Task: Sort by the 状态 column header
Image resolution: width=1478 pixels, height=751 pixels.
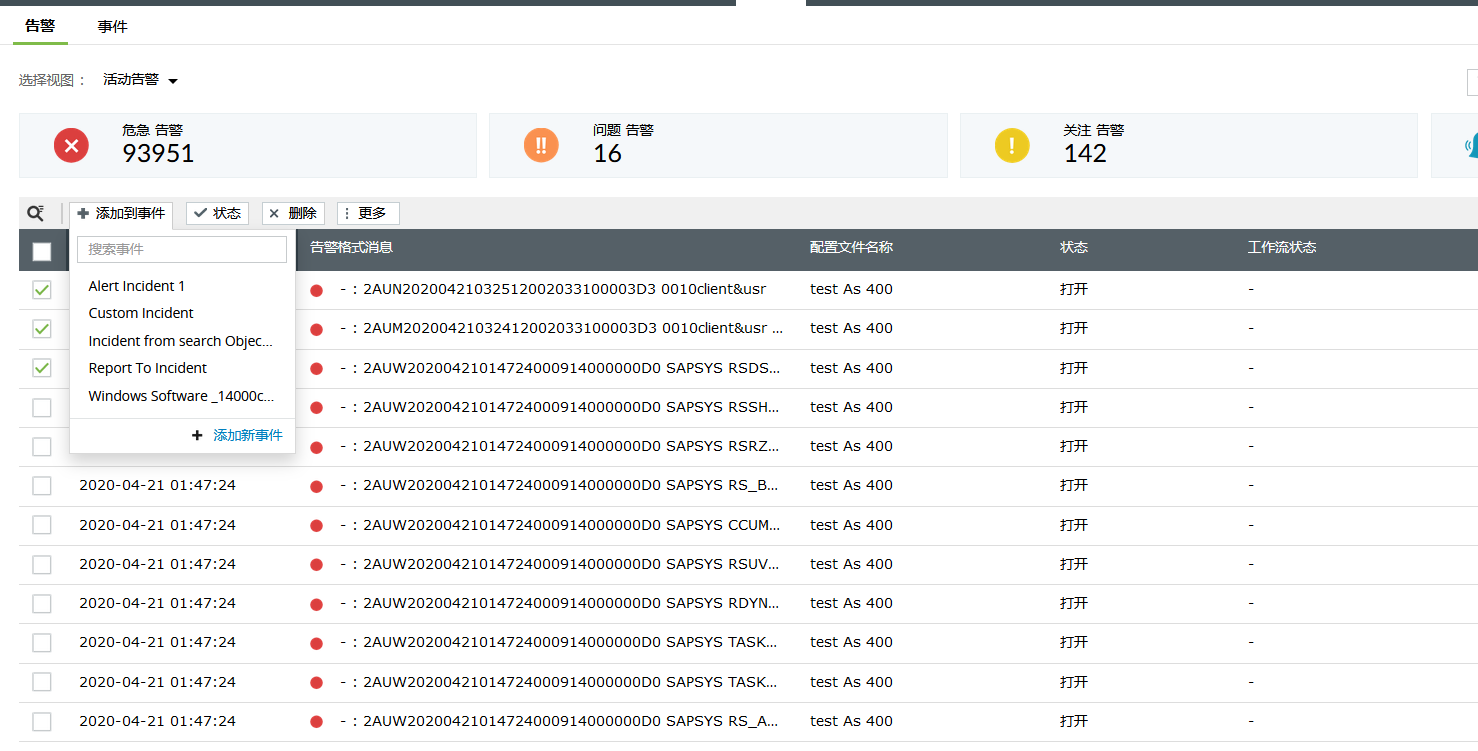Action: (x=1074, y=247)
